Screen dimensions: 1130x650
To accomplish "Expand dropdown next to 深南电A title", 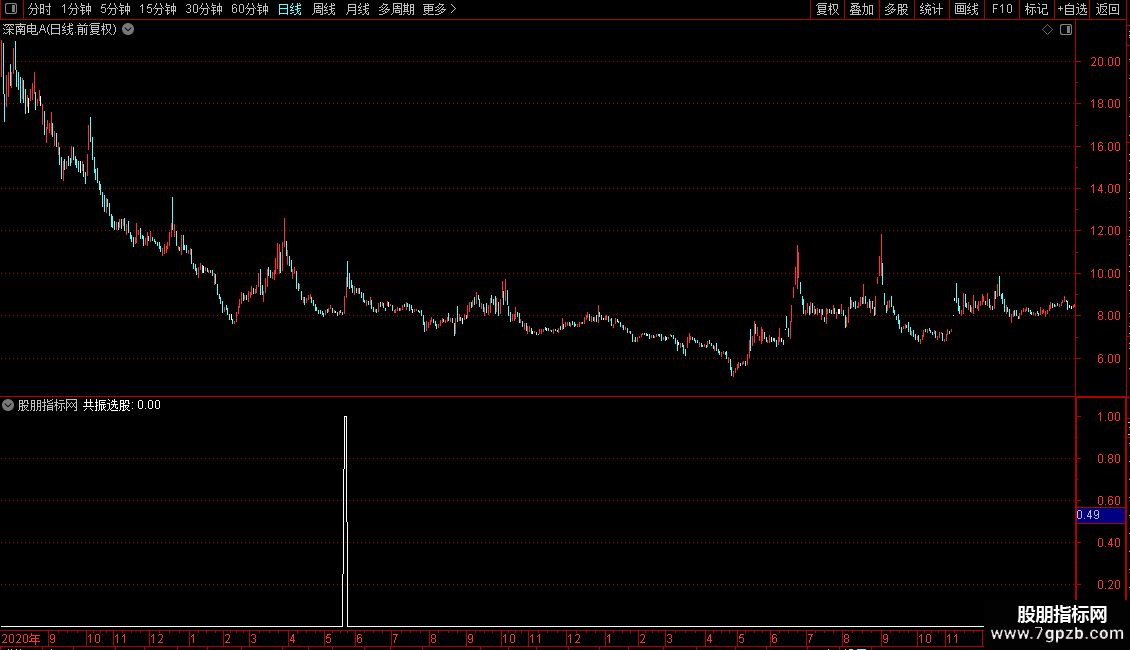I will point(128,30).
